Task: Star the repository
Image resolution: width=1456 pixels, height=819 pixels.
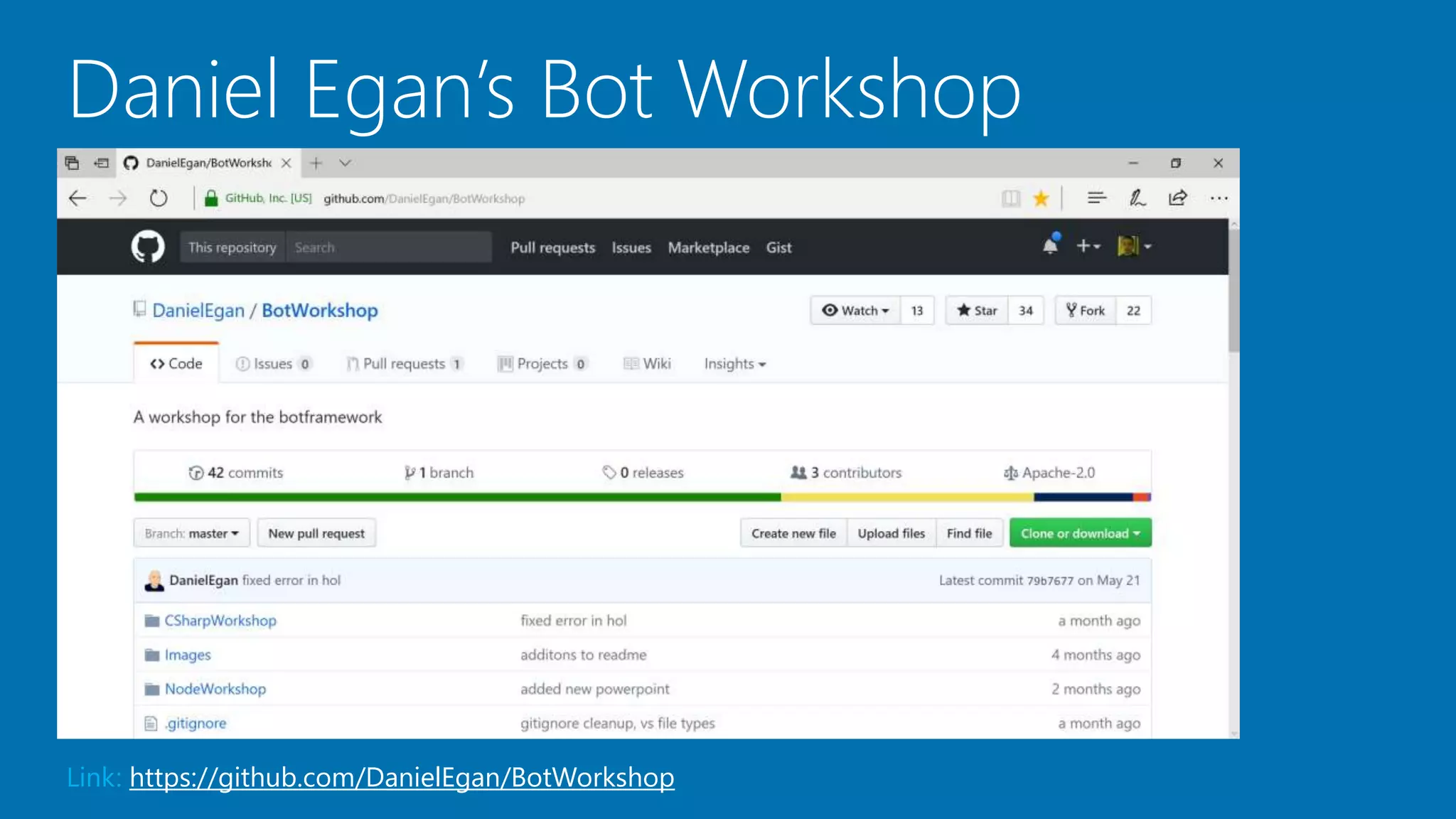Action: pos(977,311)
